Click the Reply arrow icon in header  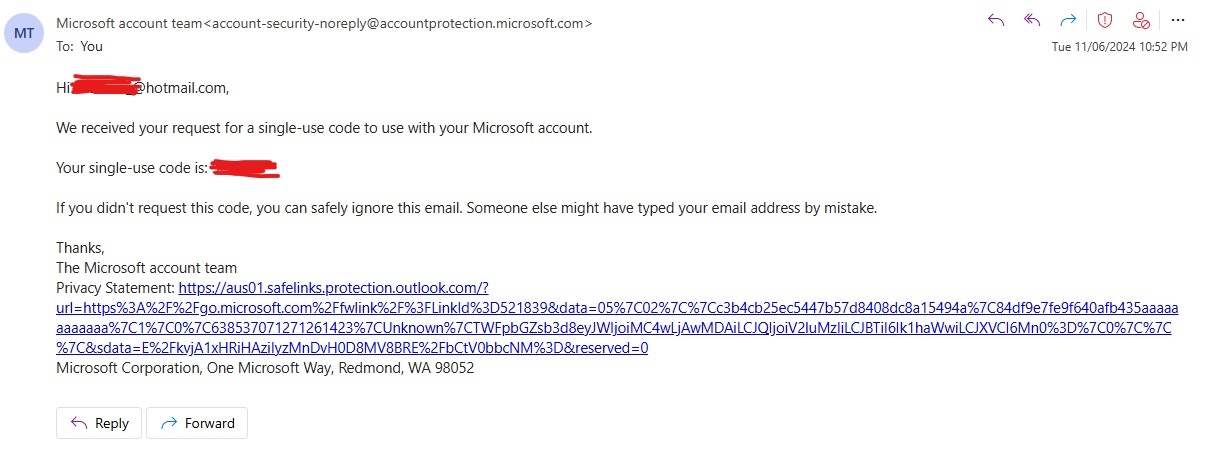coord(996,20)
